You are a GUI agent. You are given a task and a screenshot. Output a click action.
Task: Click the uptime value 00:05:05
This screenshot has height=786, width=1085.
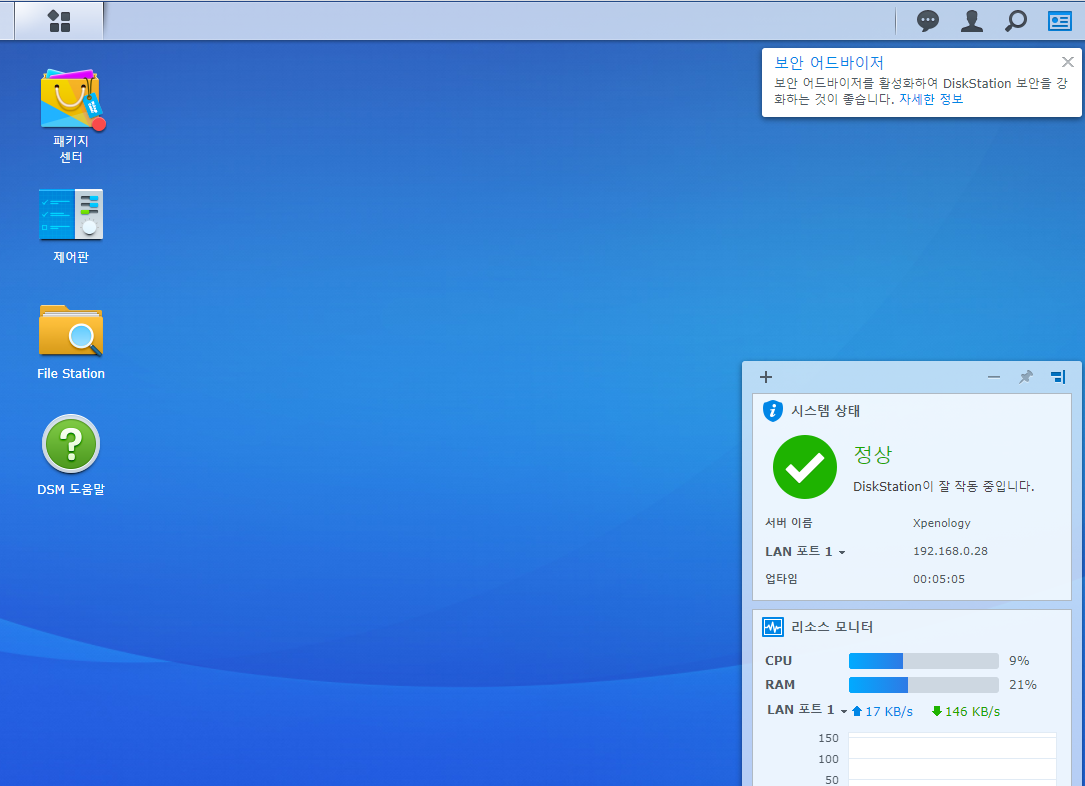938,579
